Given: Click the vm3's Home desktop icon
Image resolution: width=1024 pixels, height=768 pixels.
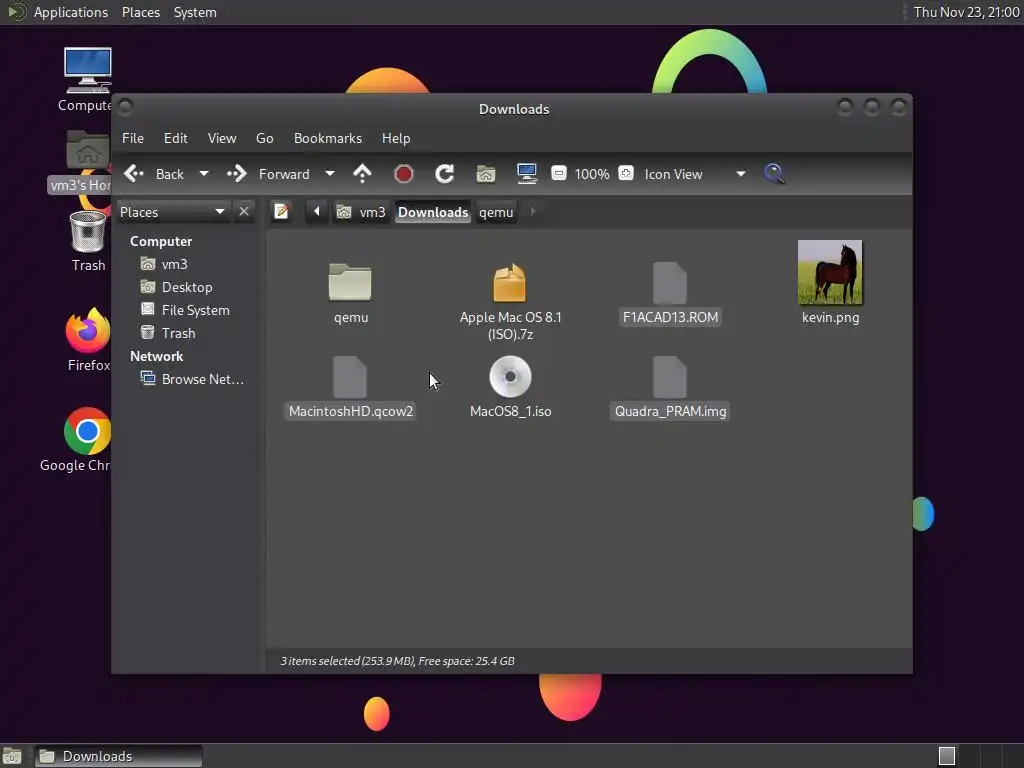Looking at the screenshot, I should 87,150.
